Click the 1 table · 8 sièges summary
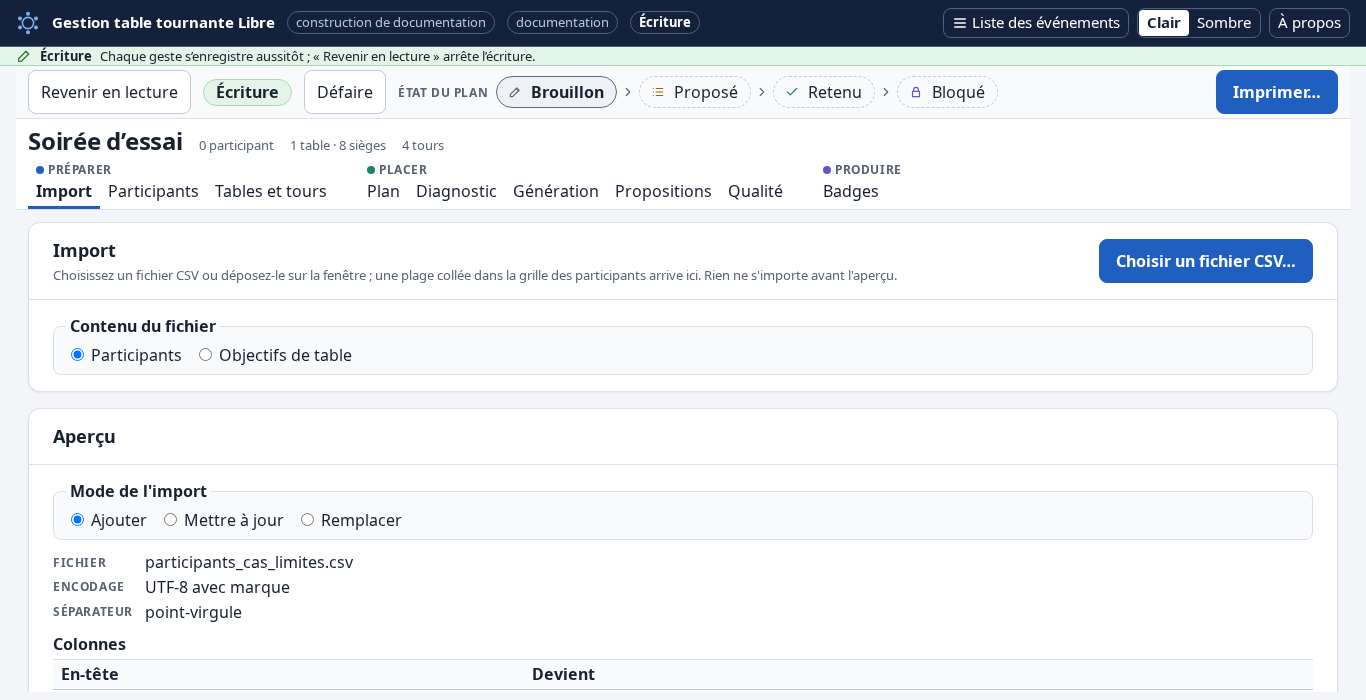1366x700 pixels. pyautogui.click(x=338, y=145)
